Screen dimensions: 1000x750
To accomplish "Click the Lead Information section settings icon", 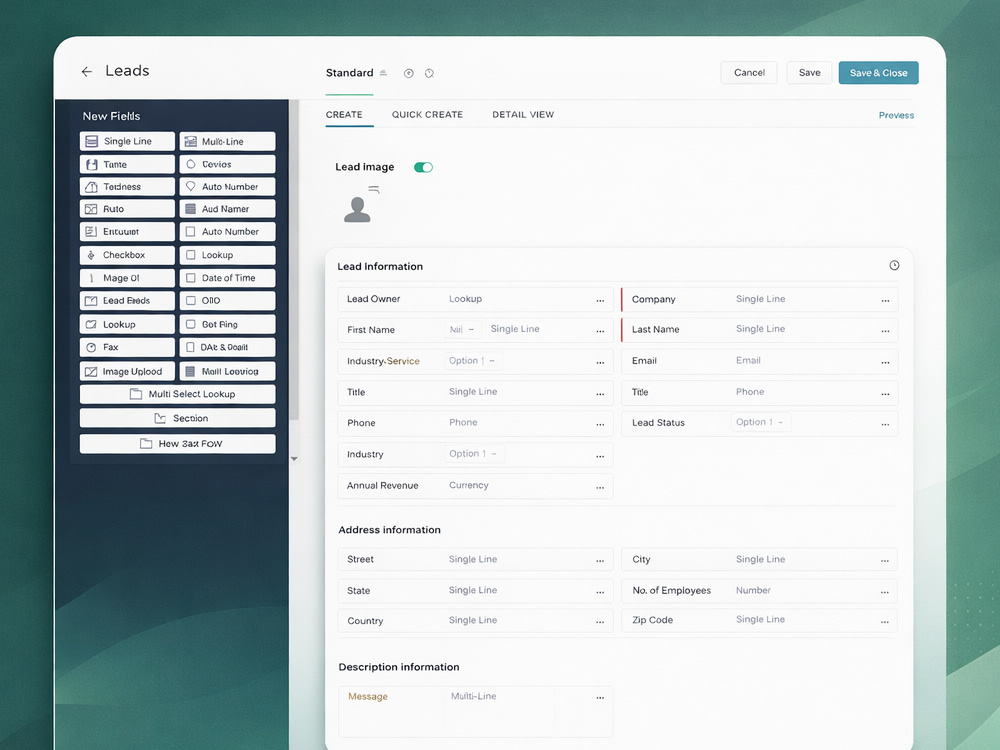I will point(894,265).
